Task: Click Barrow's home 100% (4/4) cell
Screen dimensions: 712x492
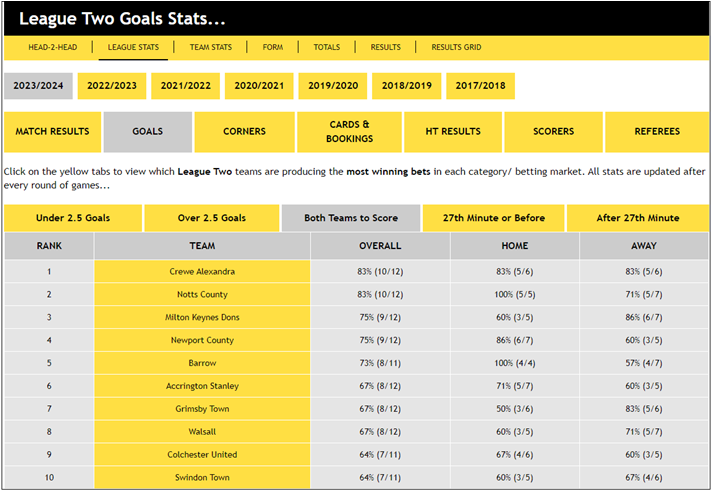Action: [x=514, y=363]
